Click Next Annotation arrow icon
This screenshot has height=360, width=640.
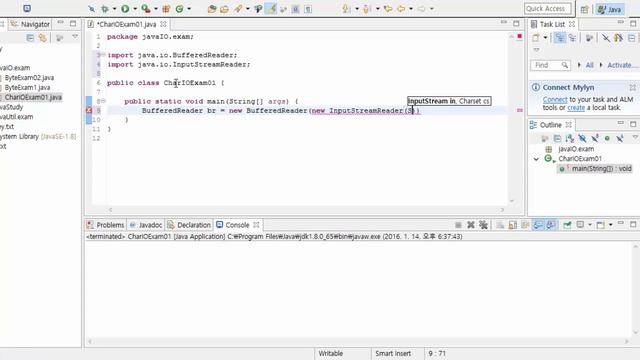346,9
